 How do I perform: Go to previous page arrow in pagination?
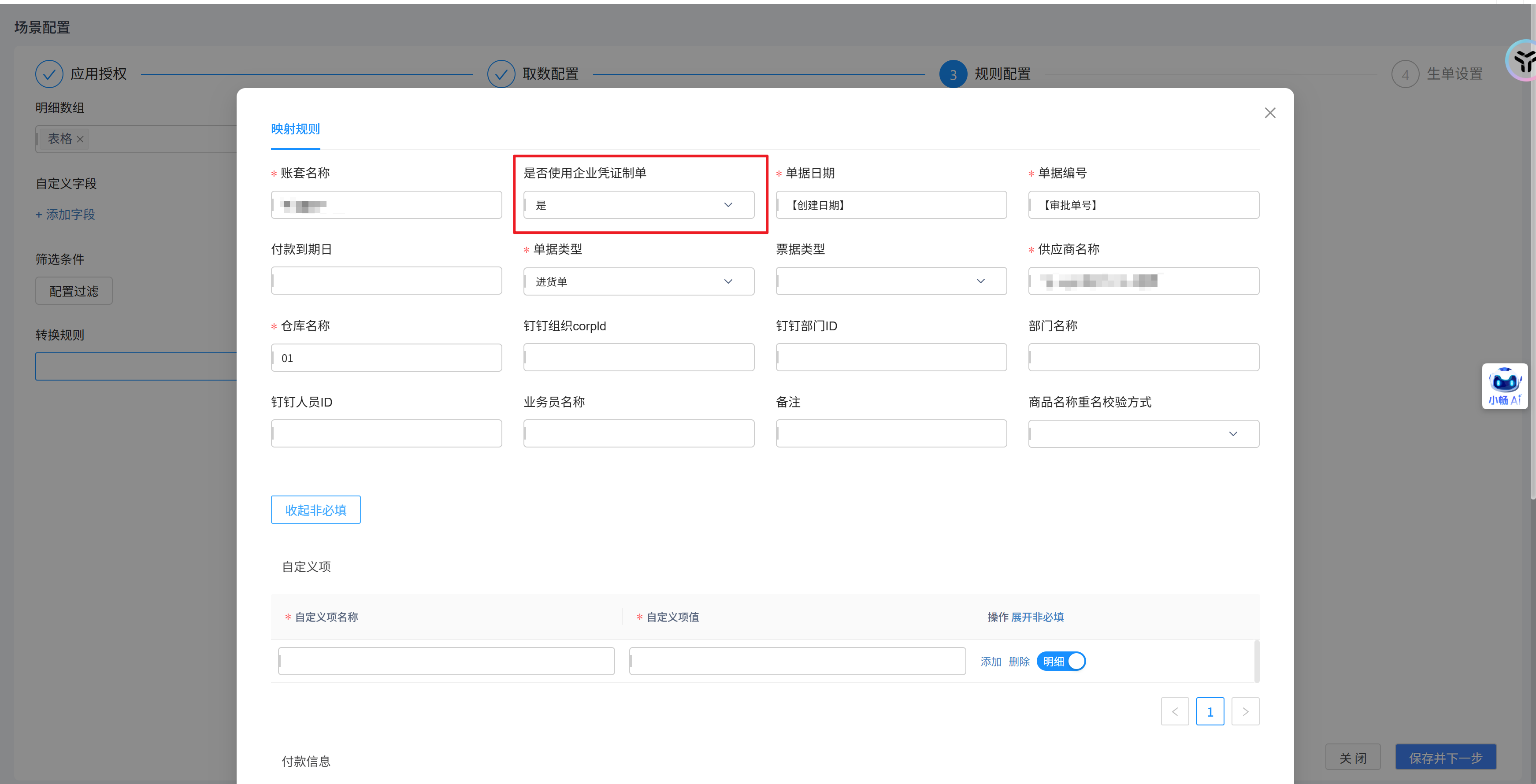(1174, 711)
